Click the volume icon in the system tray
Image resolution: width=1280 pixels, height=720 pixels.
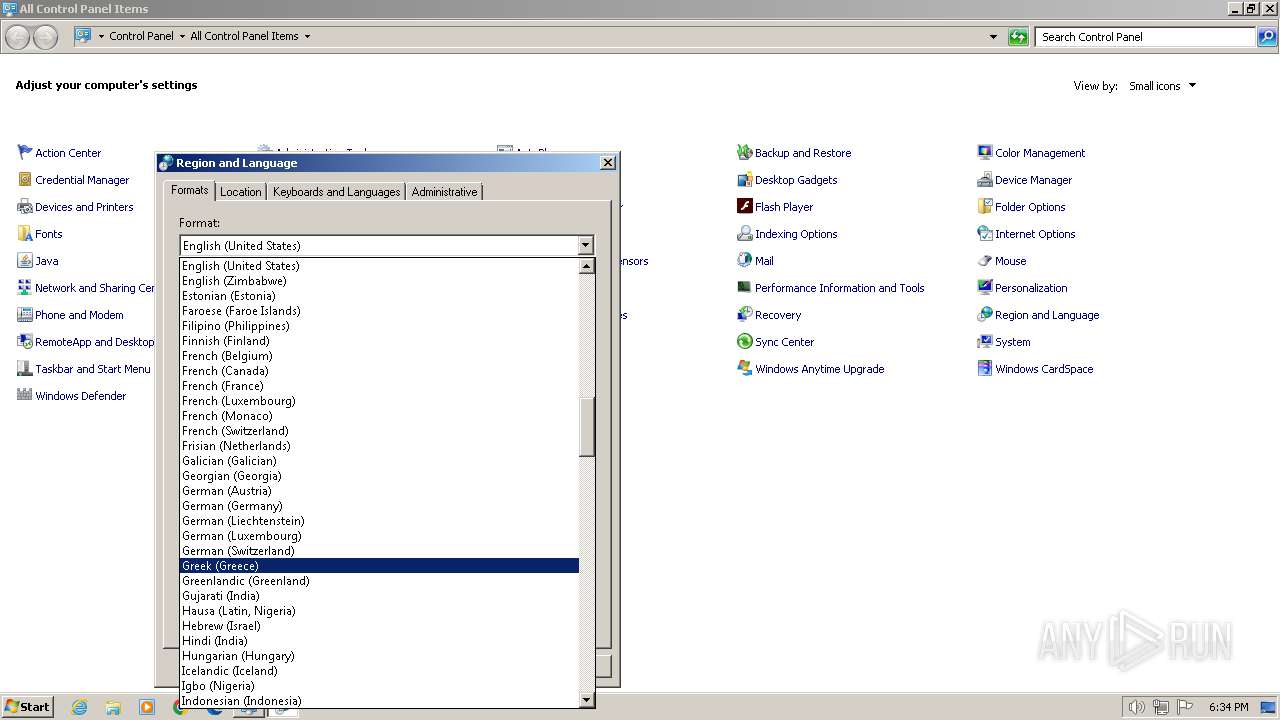(1136, 707)
